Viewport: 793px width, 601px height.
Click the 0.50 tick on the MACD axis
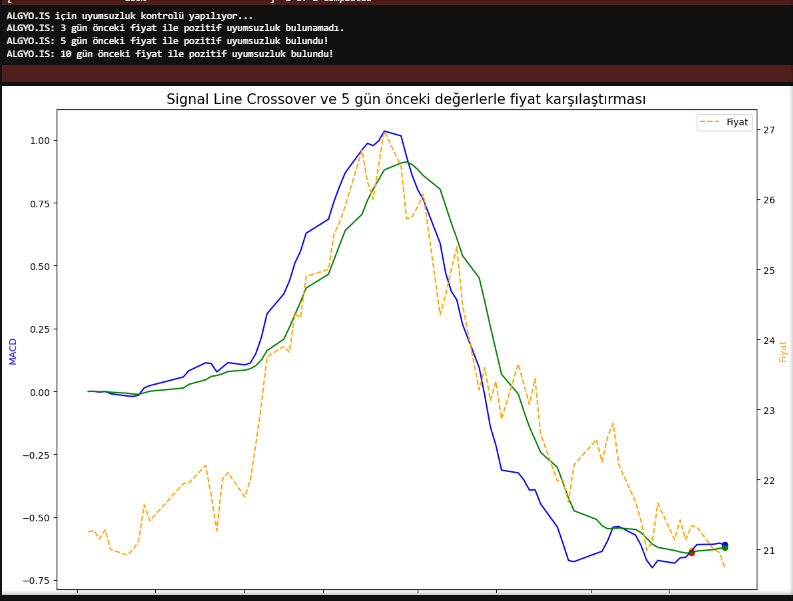pyautogui.click(x=40, y=266)
